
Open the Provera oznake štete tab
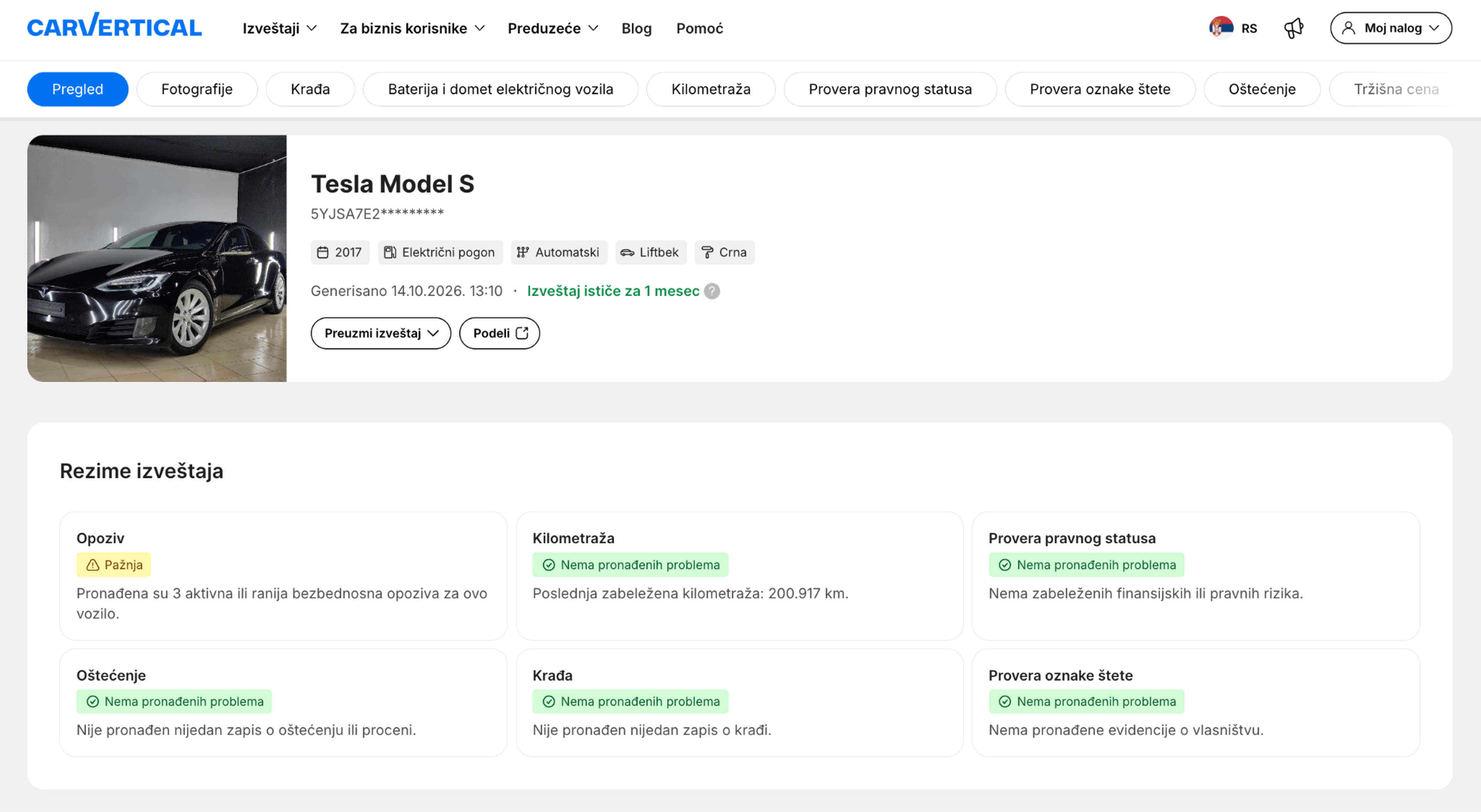pyautogui.click(x=1100, y=89)
